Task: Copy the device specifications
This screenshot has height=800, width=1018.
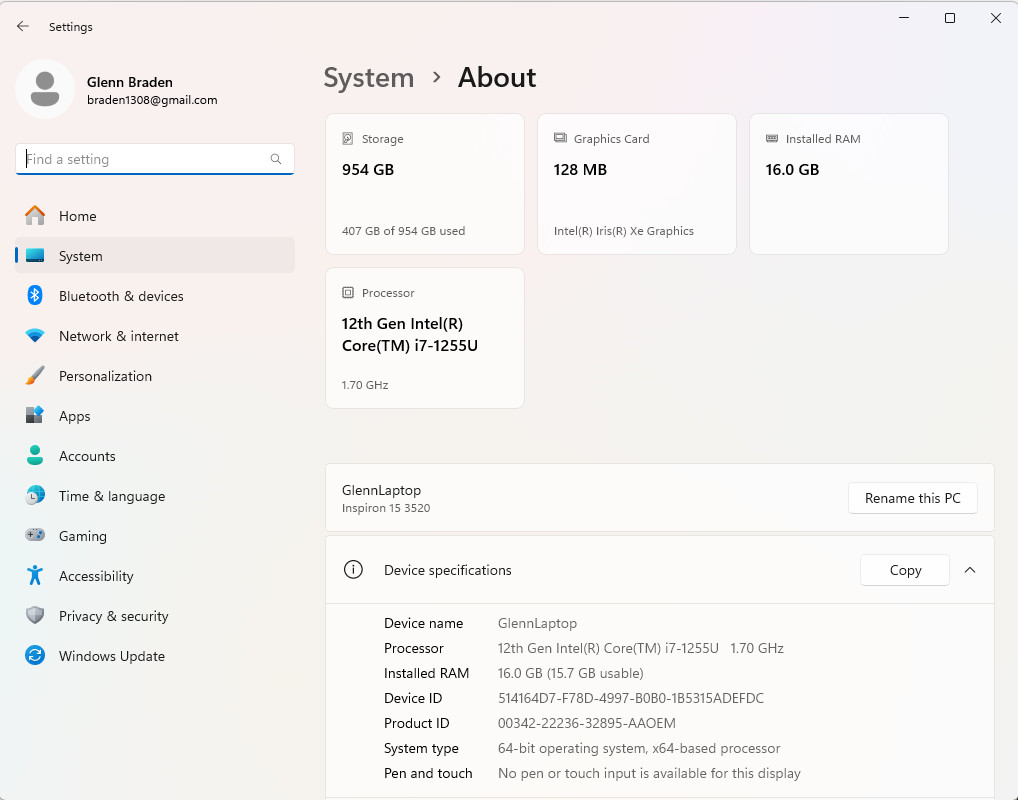Action: click(904, 570)
